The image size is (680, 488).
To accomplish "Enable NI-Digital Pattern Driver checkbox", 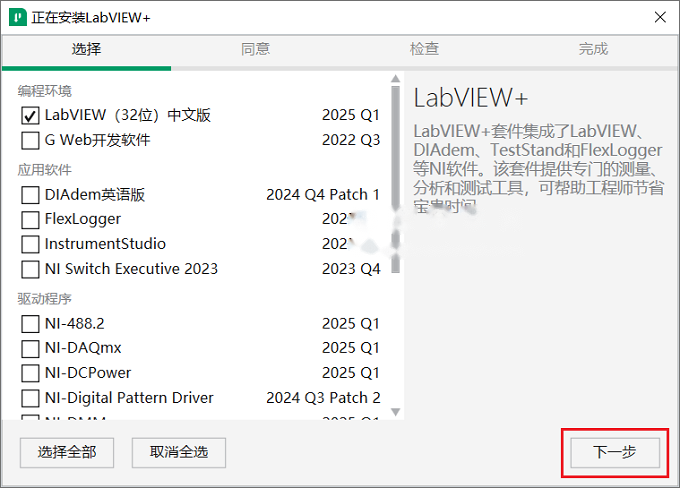I will click(30, 398).
